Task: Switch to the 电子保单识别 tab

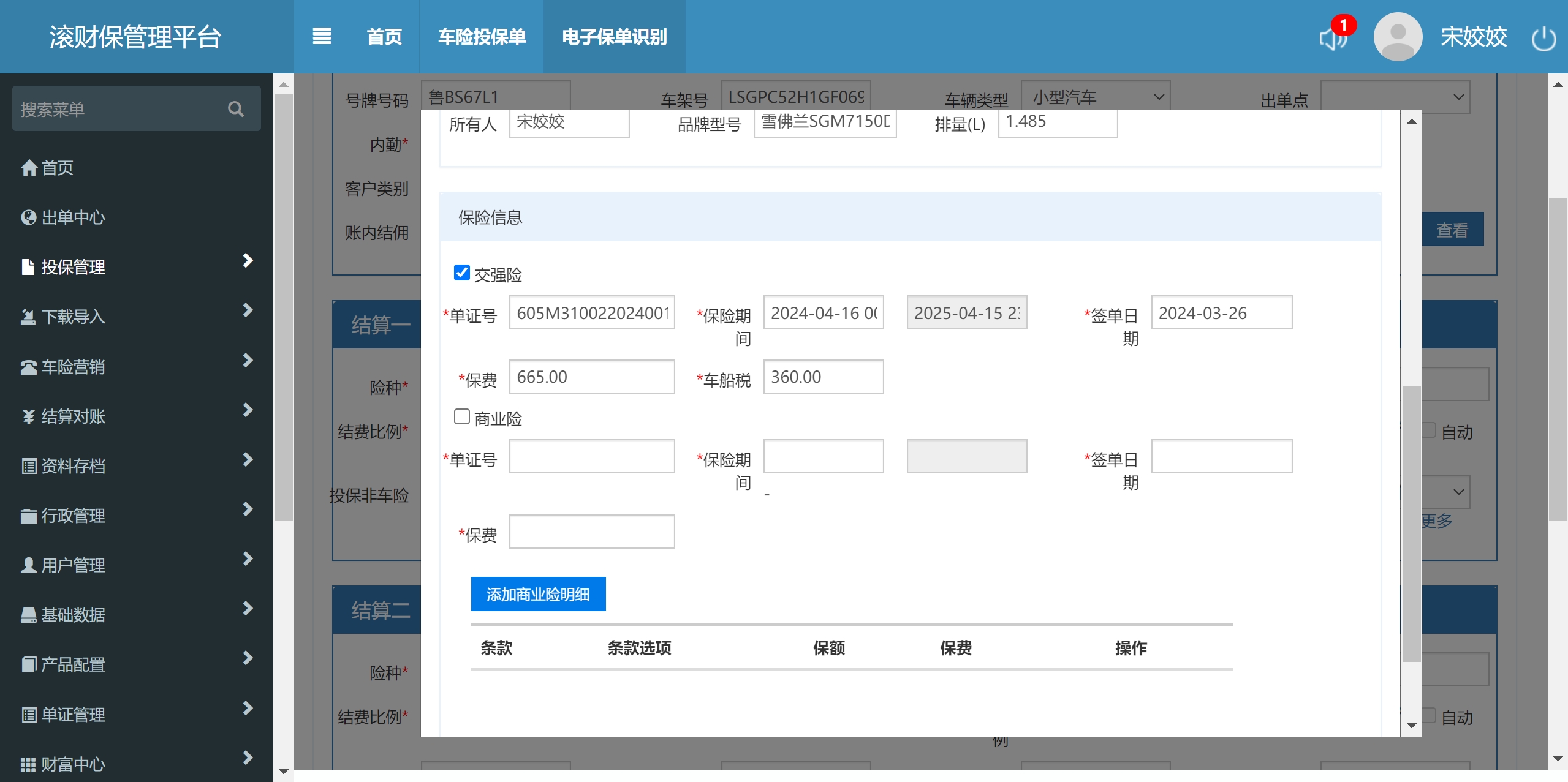Action: pos(614,37)
